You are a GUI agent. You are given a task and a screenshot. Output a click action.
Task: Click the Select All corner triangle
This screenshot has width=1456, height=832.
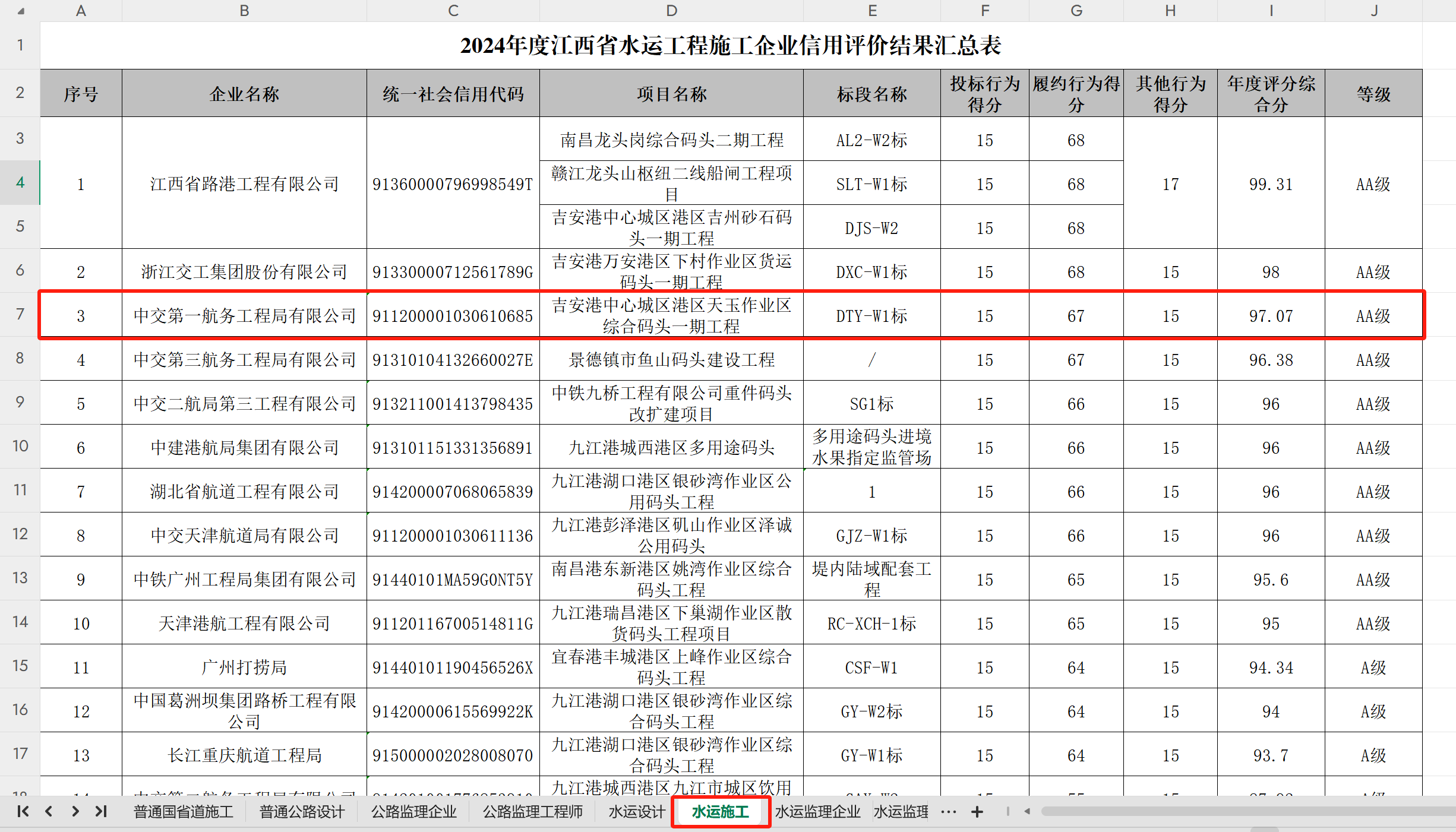21,11
